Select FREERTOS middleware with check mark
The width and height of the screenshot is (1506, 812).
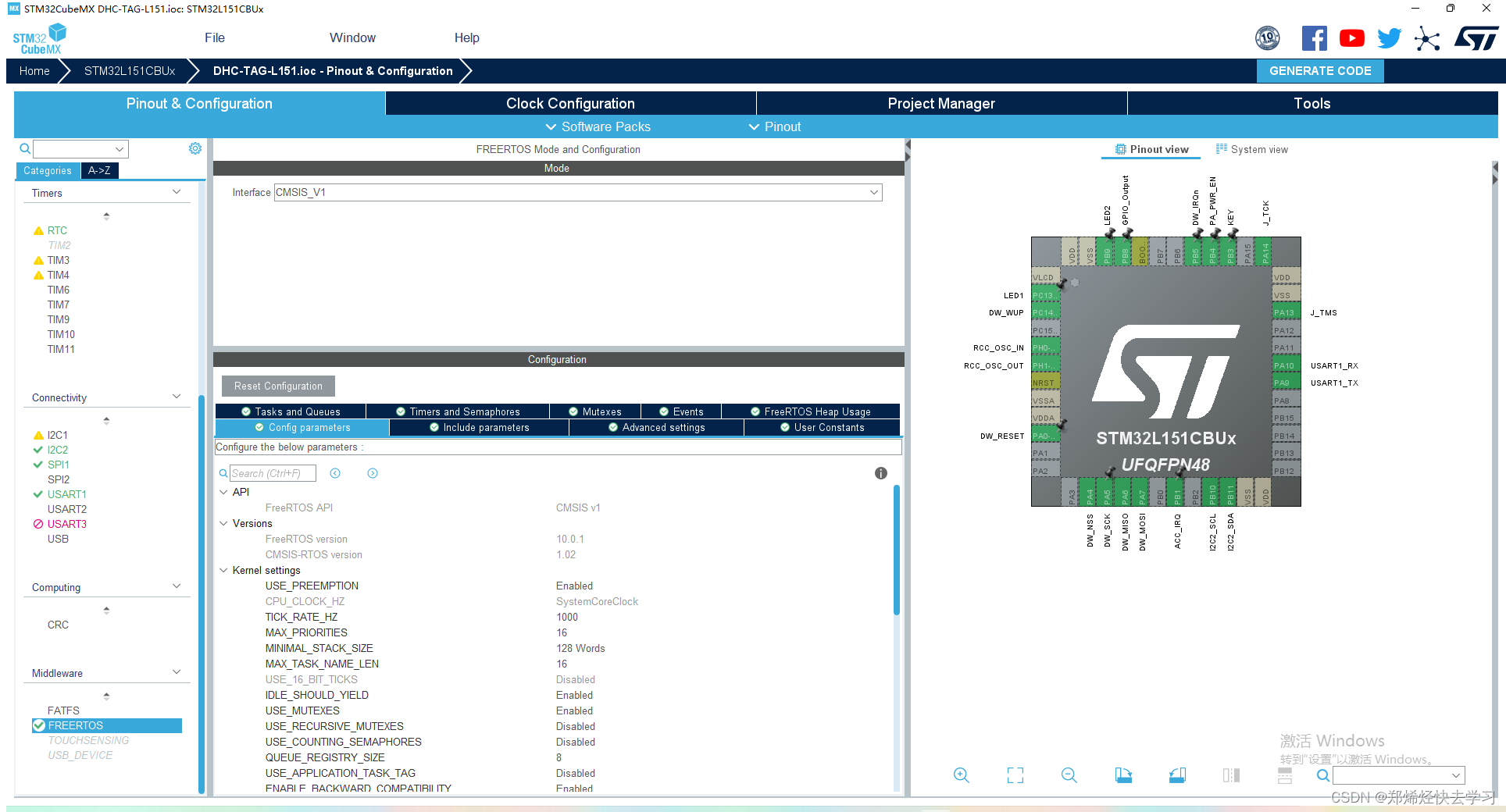(107, 725)
